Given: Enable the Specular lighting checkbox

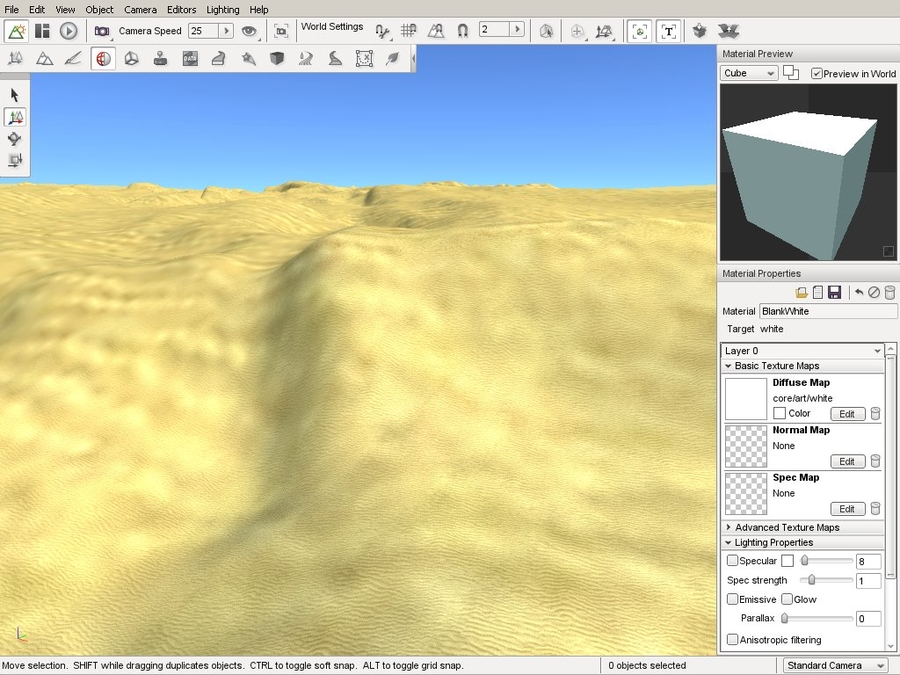Looking at the screenshot, I should (x=732, y=561).
